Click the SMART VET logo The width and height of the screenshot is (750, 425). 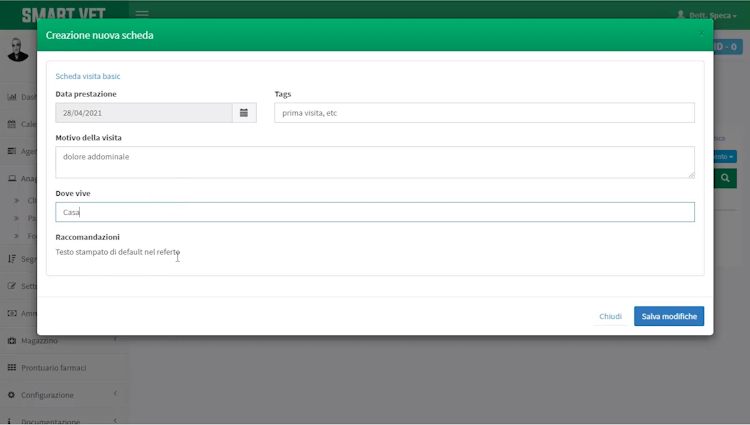(64, 14)
